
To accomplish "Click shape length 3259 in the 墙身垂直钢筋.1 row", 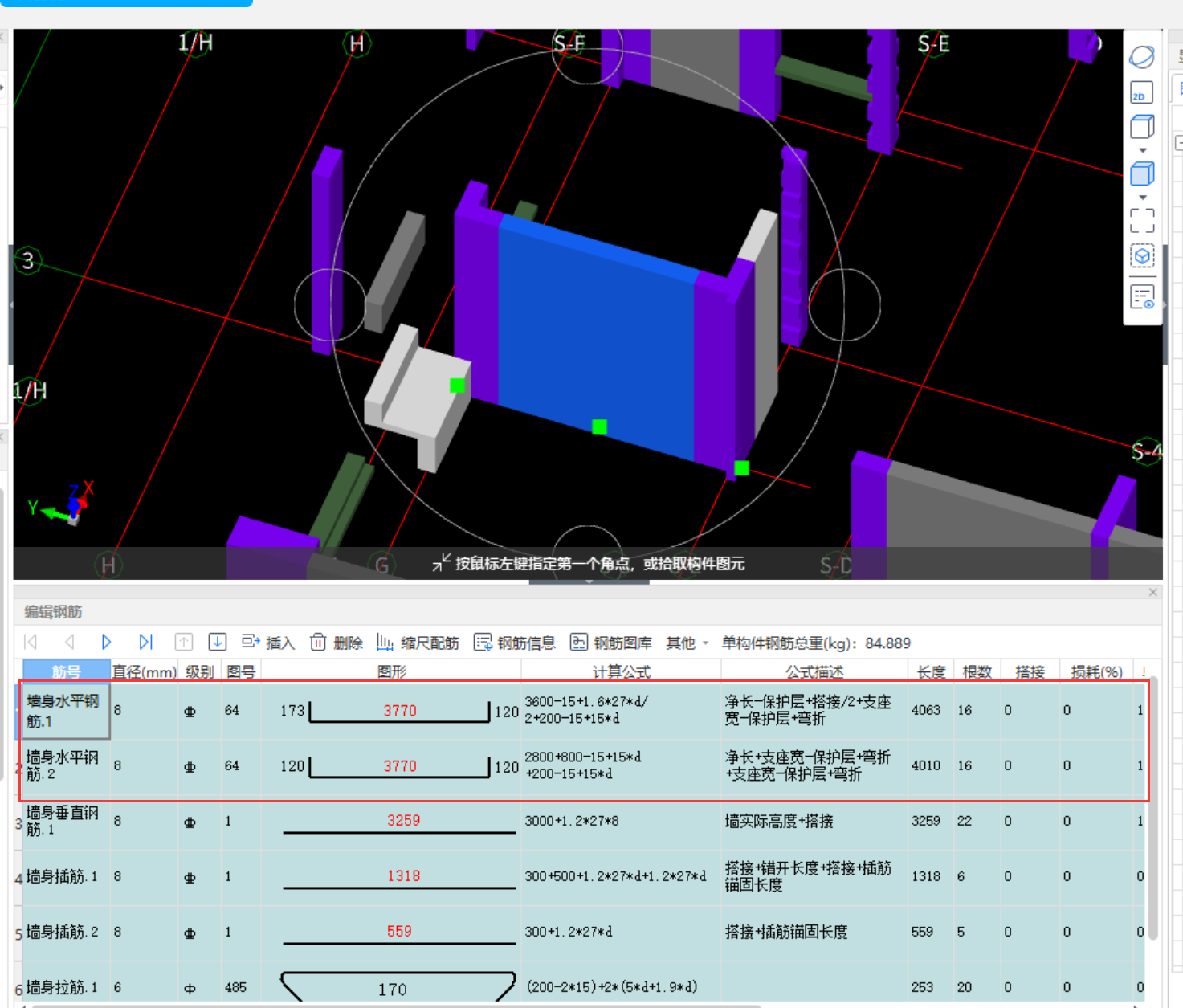I will pyautogui.click(x=403, y=820).
